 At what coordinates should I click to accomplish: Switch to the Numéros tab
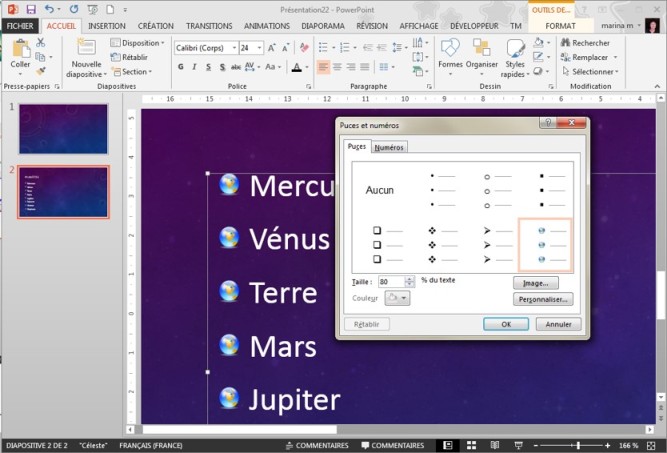click(x=389, y=147)
